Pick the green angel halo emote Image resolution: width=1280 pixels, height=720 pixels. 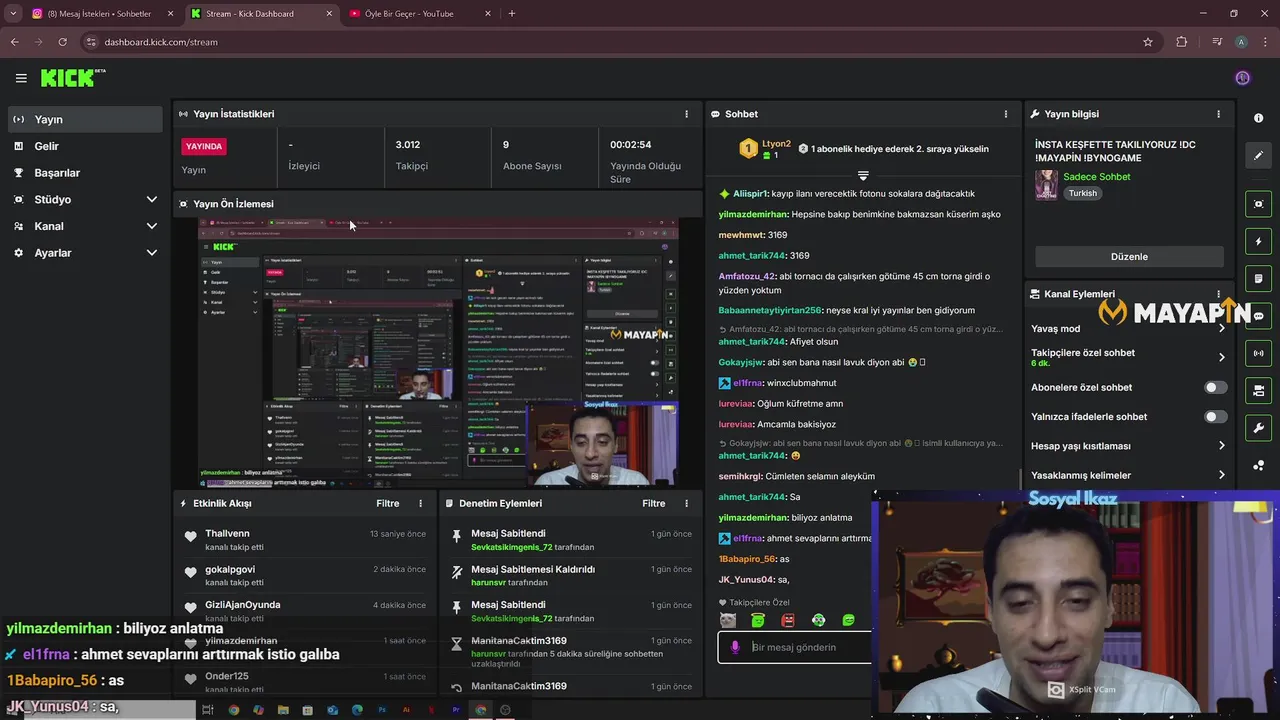coord(758,620)
